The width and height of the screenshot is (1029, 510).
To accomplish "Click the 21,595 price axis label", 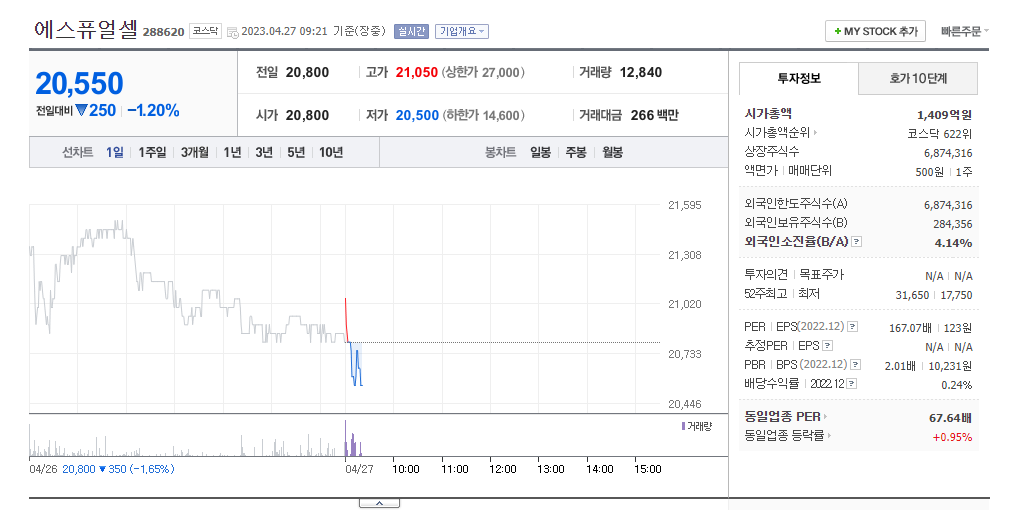I will click(x=684, y=205).
